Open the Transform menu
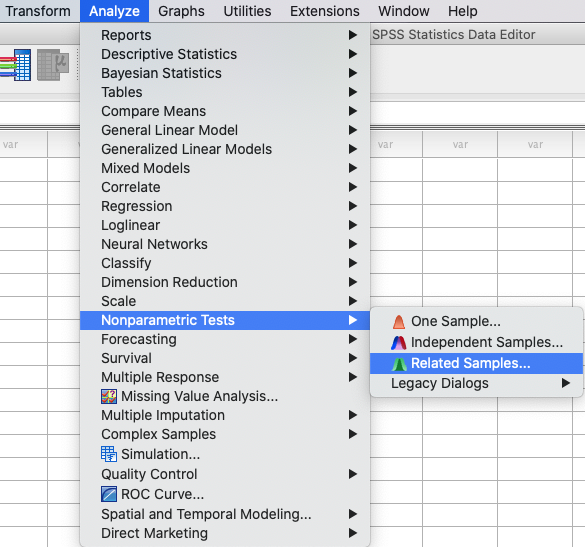Screen dimensions: 585x547 (38, 11)
